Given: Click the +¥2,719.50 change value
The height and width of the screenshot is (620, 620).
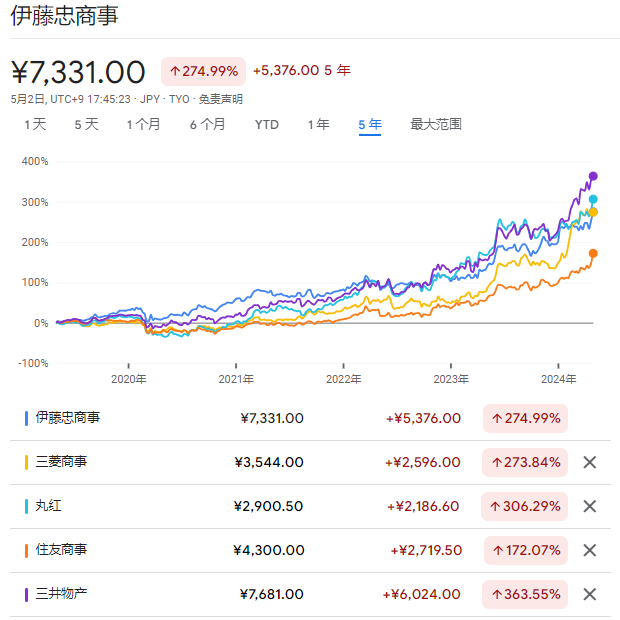Looking at the screenshot, I should tap(426, 550).
